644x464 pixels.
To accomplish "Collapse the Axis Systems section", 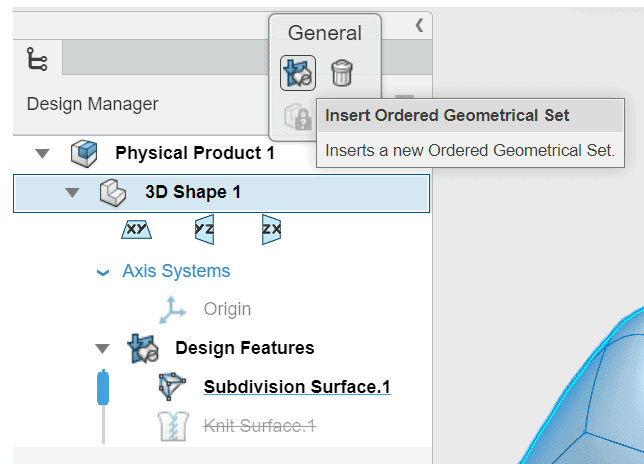I will coord(103,272).
